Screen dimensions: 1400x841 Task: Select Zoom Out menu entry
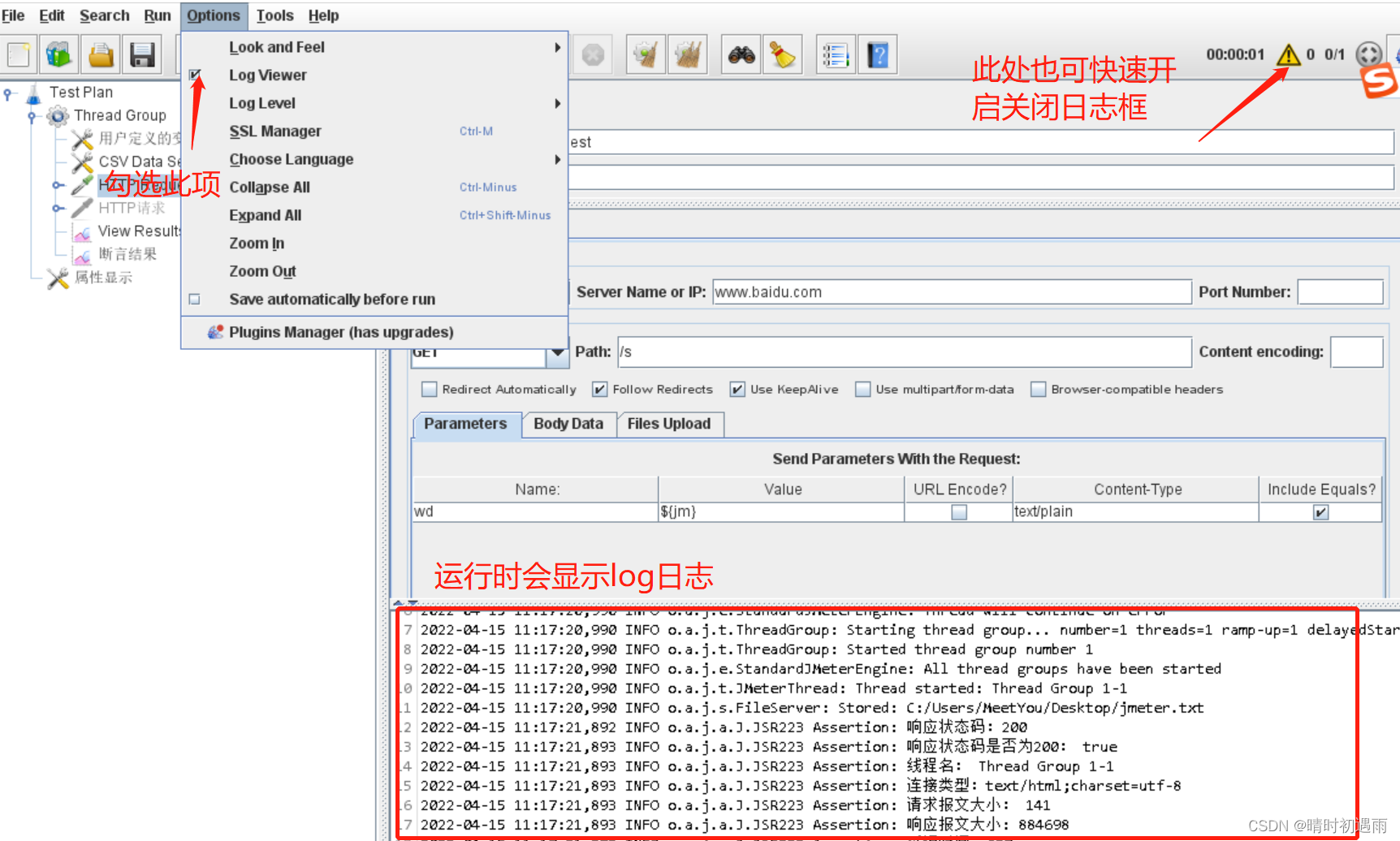[x=374, y=271]
